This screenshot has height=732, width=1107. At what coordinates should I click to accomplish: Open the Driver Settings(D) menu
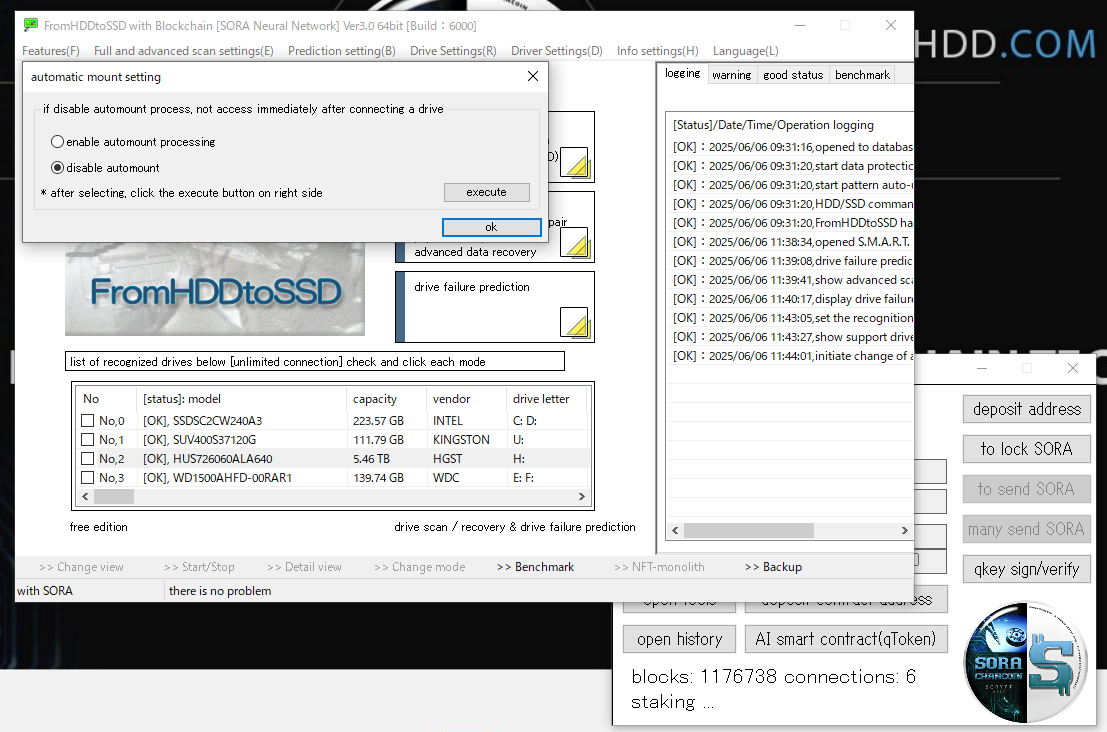(x=557, y=51)
